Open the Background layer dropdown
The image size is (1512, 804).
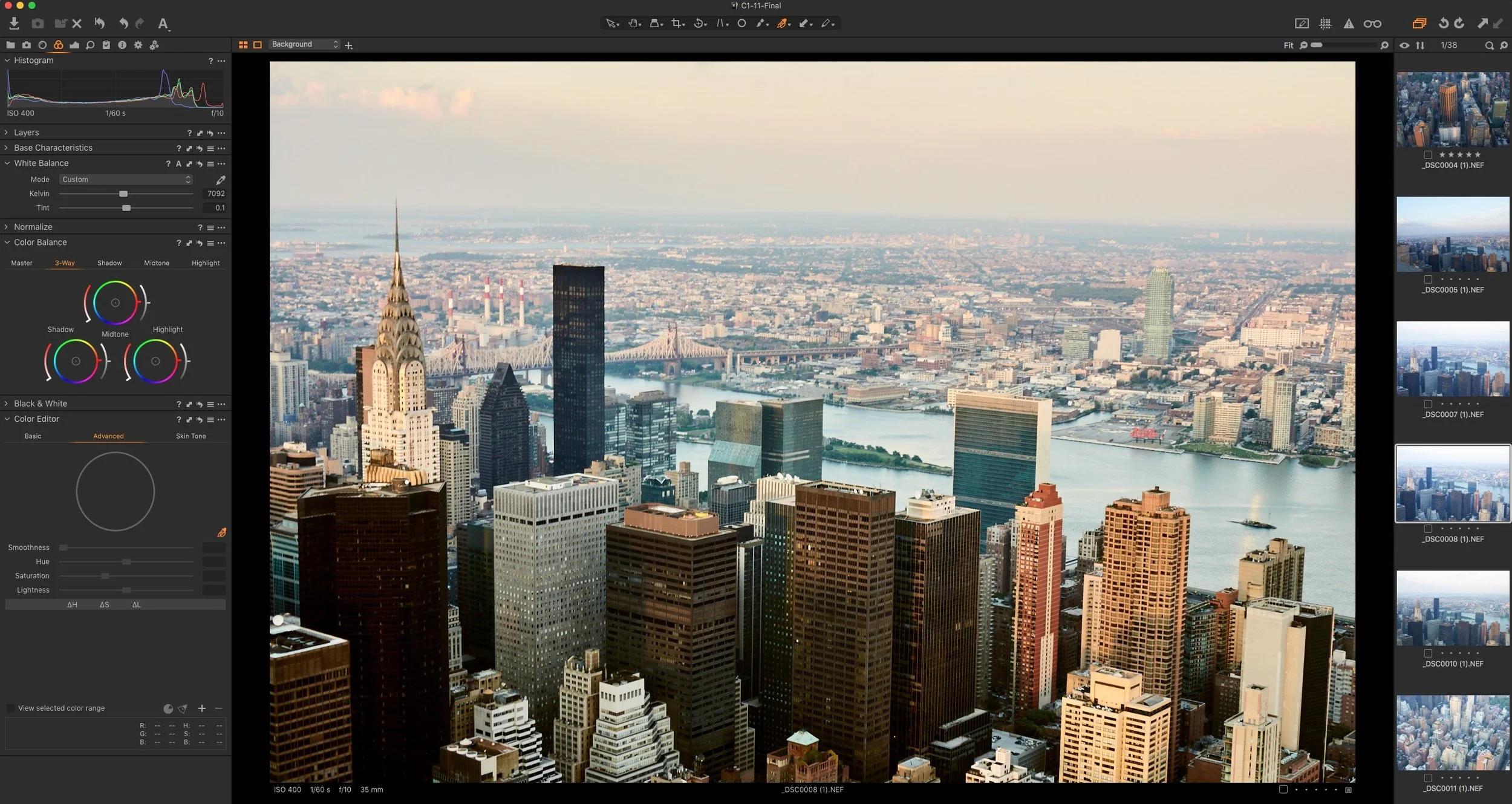click(x=304, y=44)
